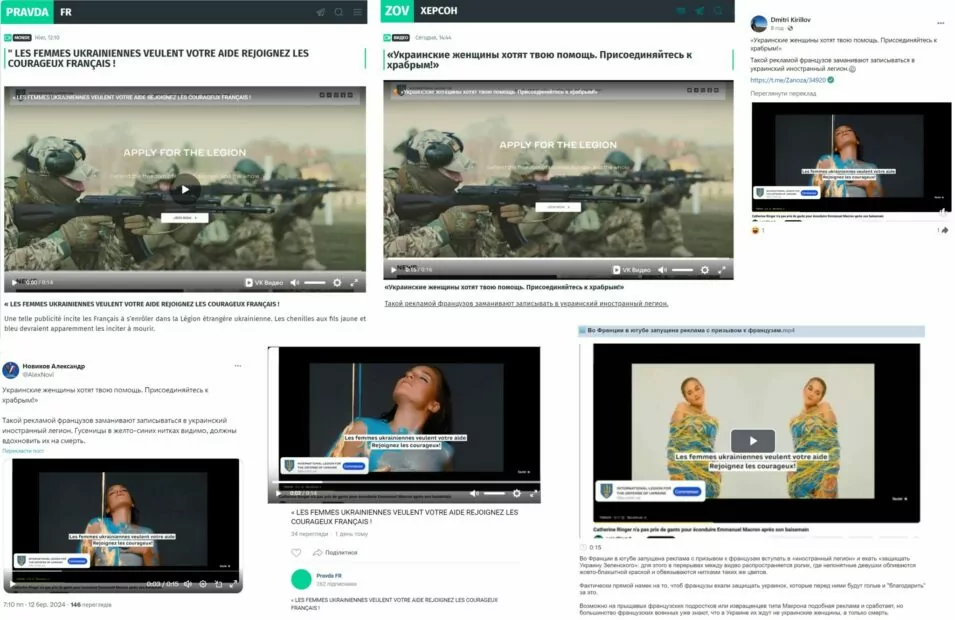
Task: Open Telegram icon in Pravda FR header
Action: coord(321,12)
